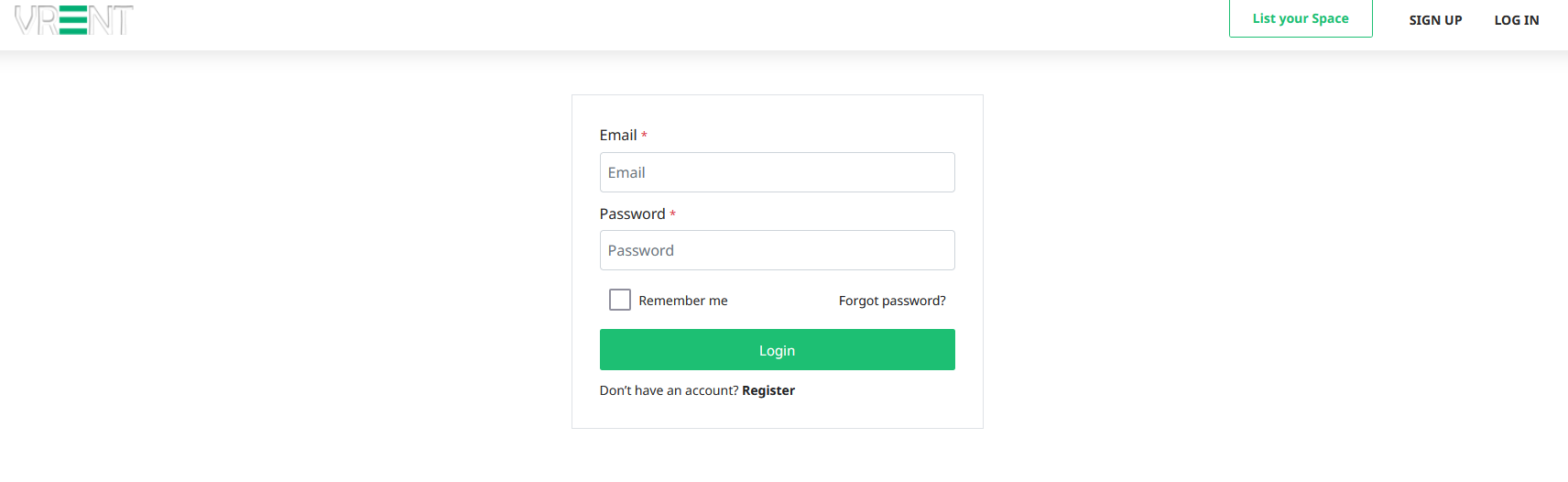
Task: Click the Password field label
Action: (x=632, y=214)
